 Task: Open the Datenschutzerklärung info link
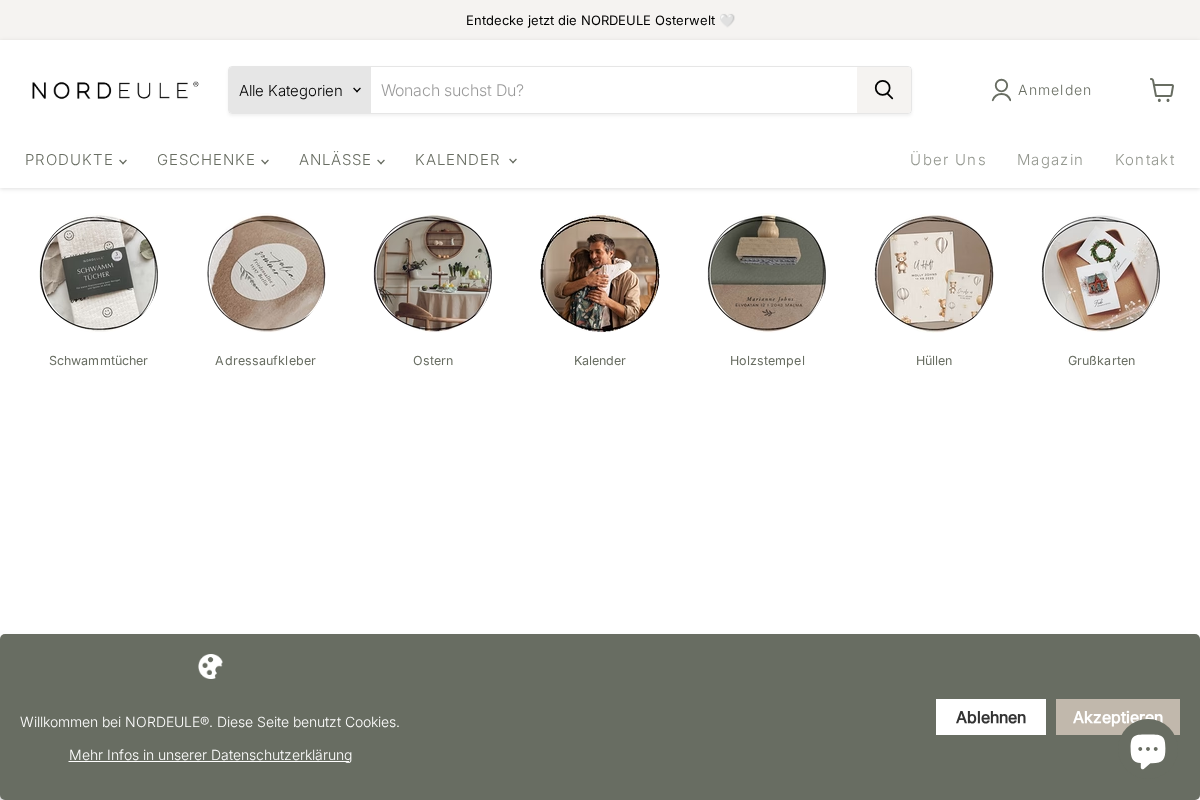pyautogui.click(x=210, y=754)
